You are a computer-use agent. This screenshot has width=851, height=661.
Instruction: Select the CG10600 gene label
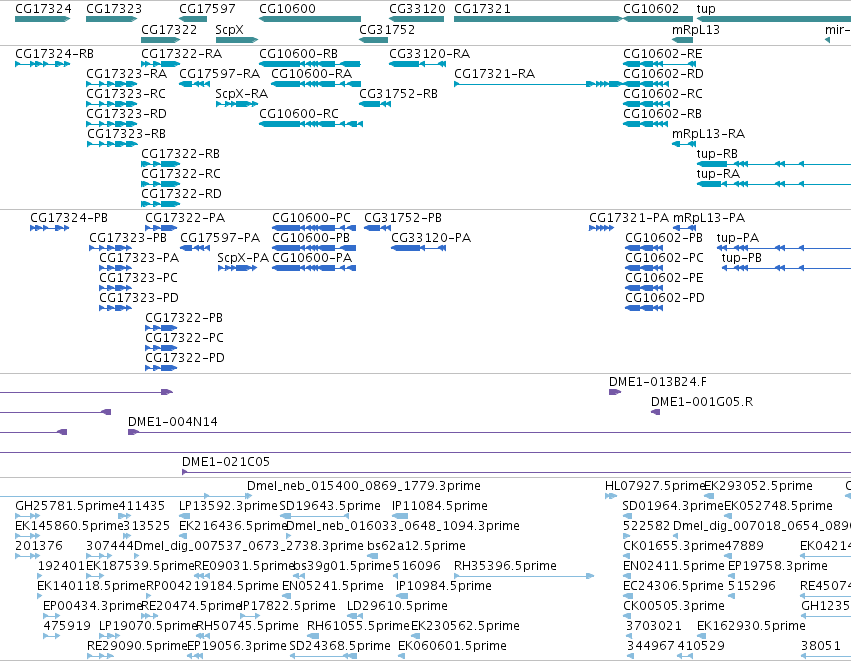[288, 9]
